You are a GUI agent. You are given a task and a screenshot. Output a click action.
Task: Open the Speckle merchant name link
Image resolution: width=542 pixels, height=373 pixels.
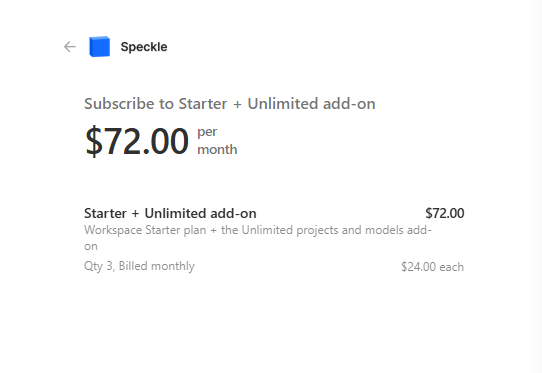144,47
